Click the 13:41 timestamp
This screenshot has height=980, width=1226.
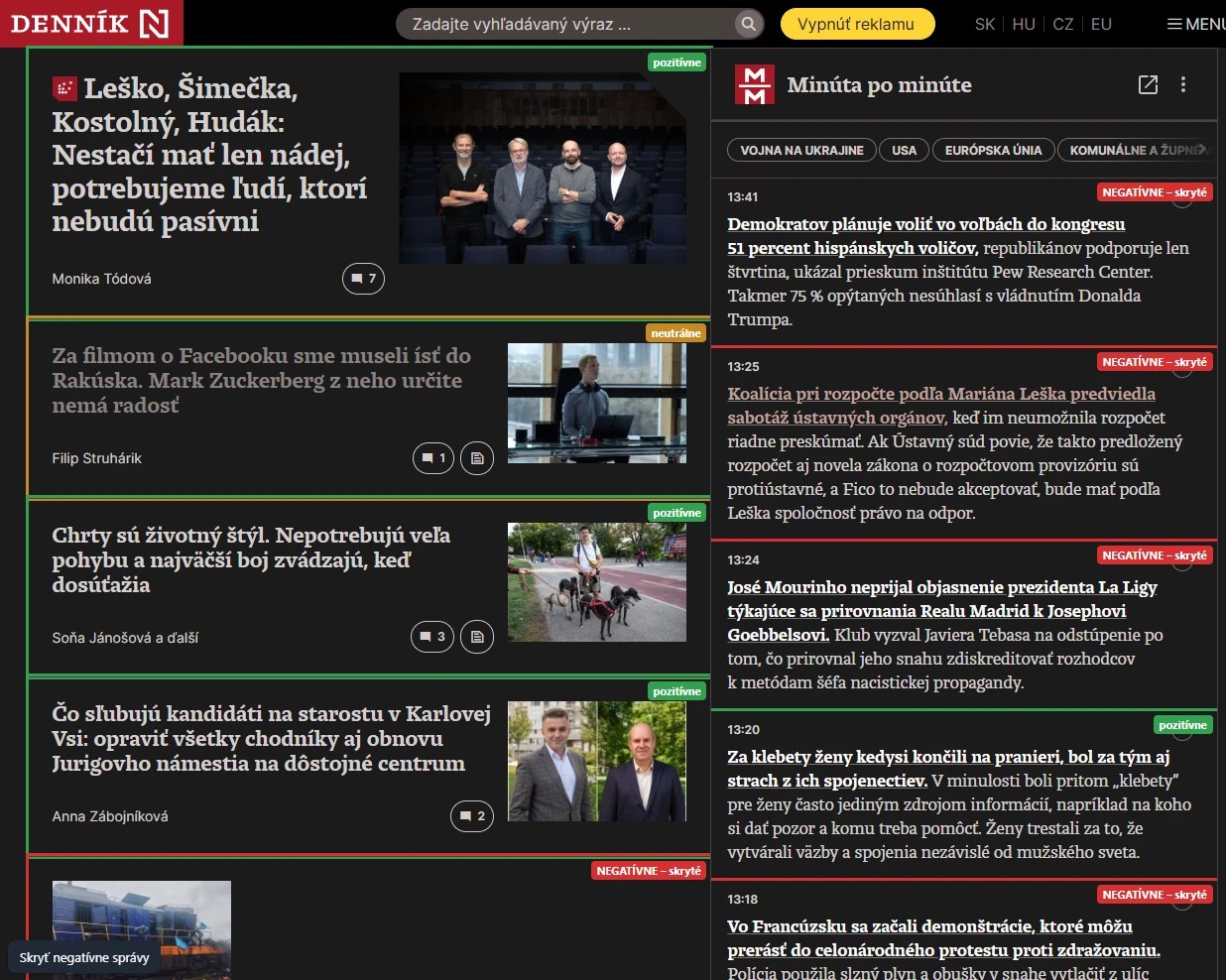click(x=743, y=196)
